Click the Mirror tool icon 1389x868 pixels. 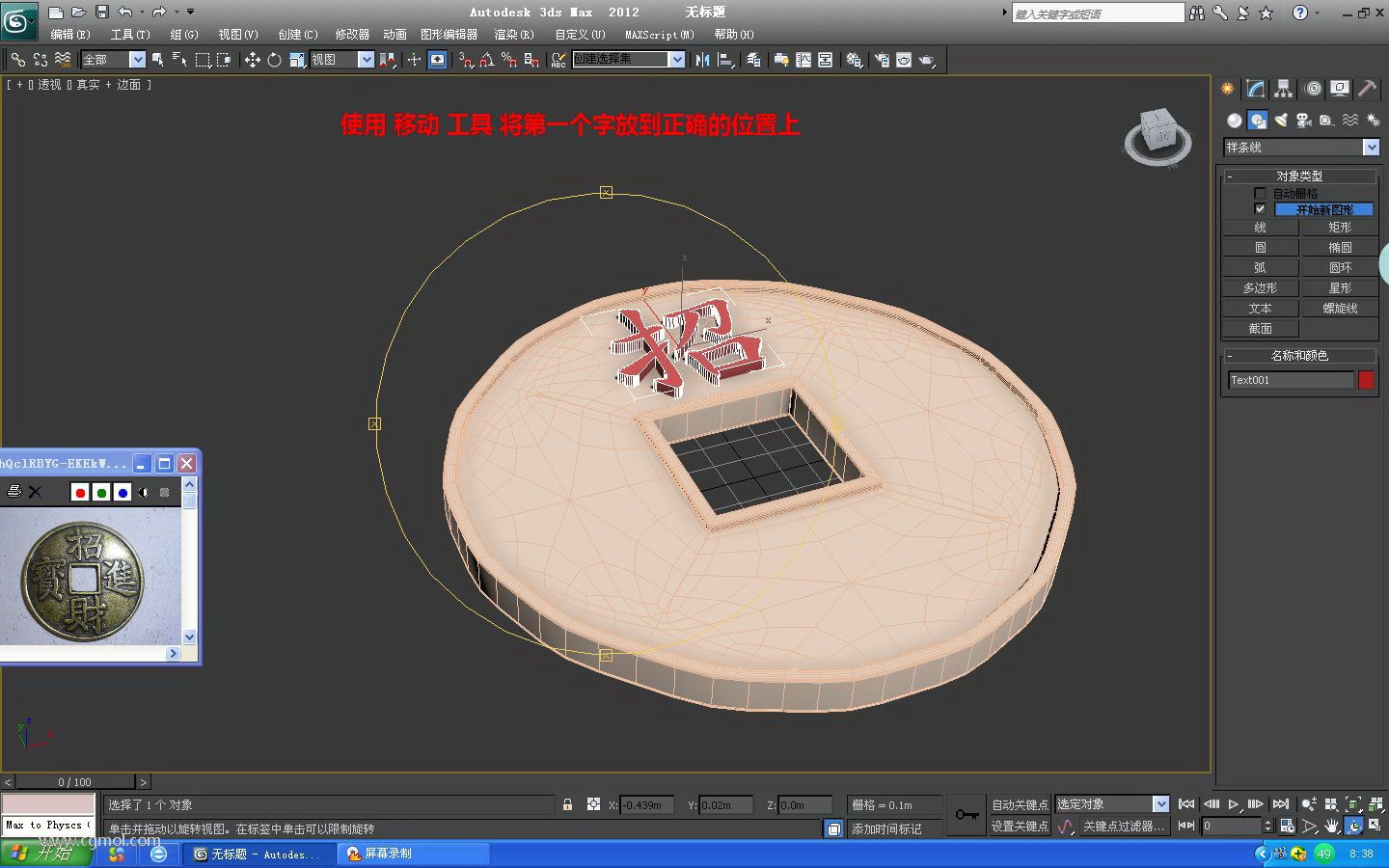click(x=702, y=60)
